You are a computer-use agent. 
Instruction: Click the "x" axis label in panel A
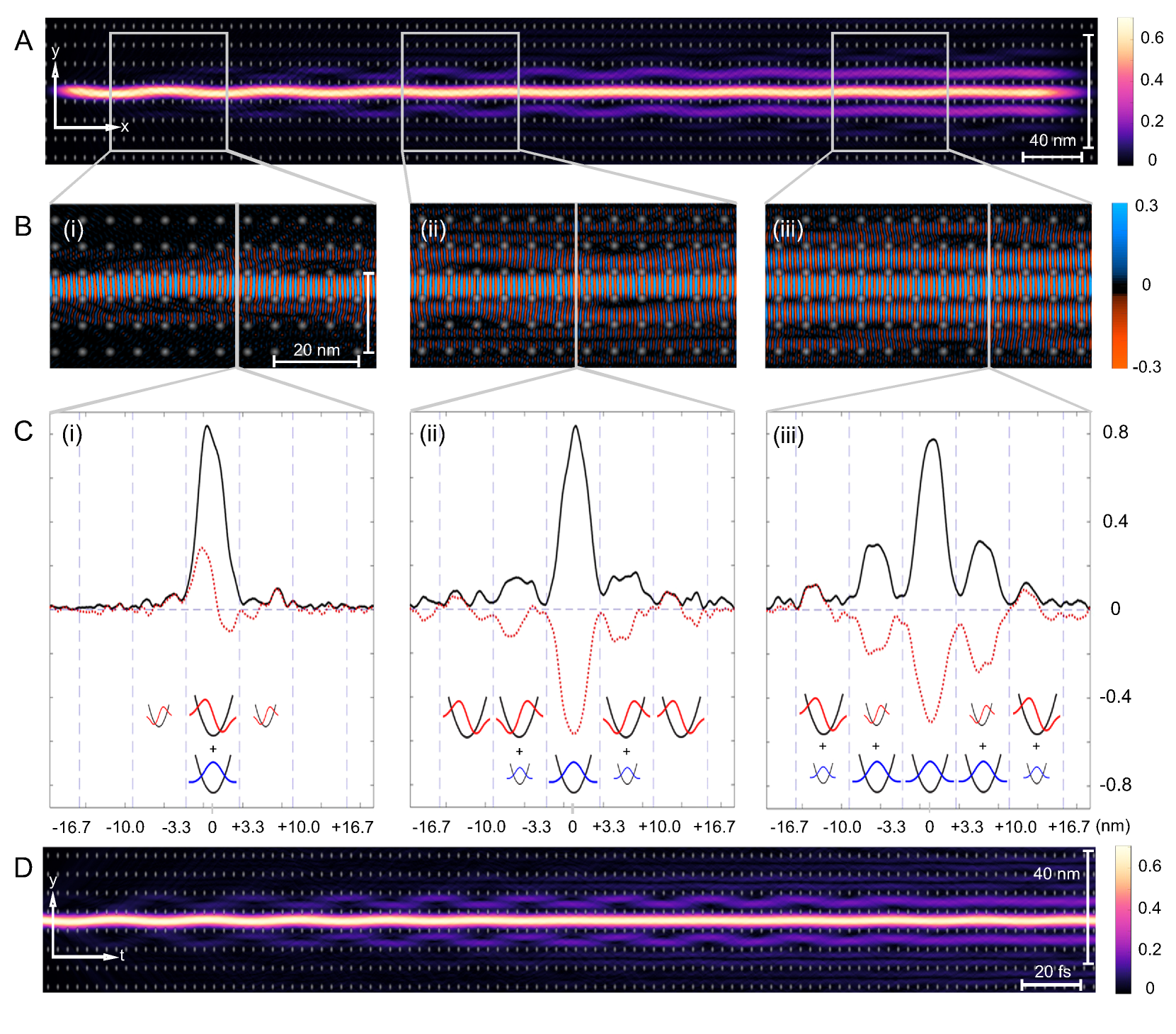[125, 127]
